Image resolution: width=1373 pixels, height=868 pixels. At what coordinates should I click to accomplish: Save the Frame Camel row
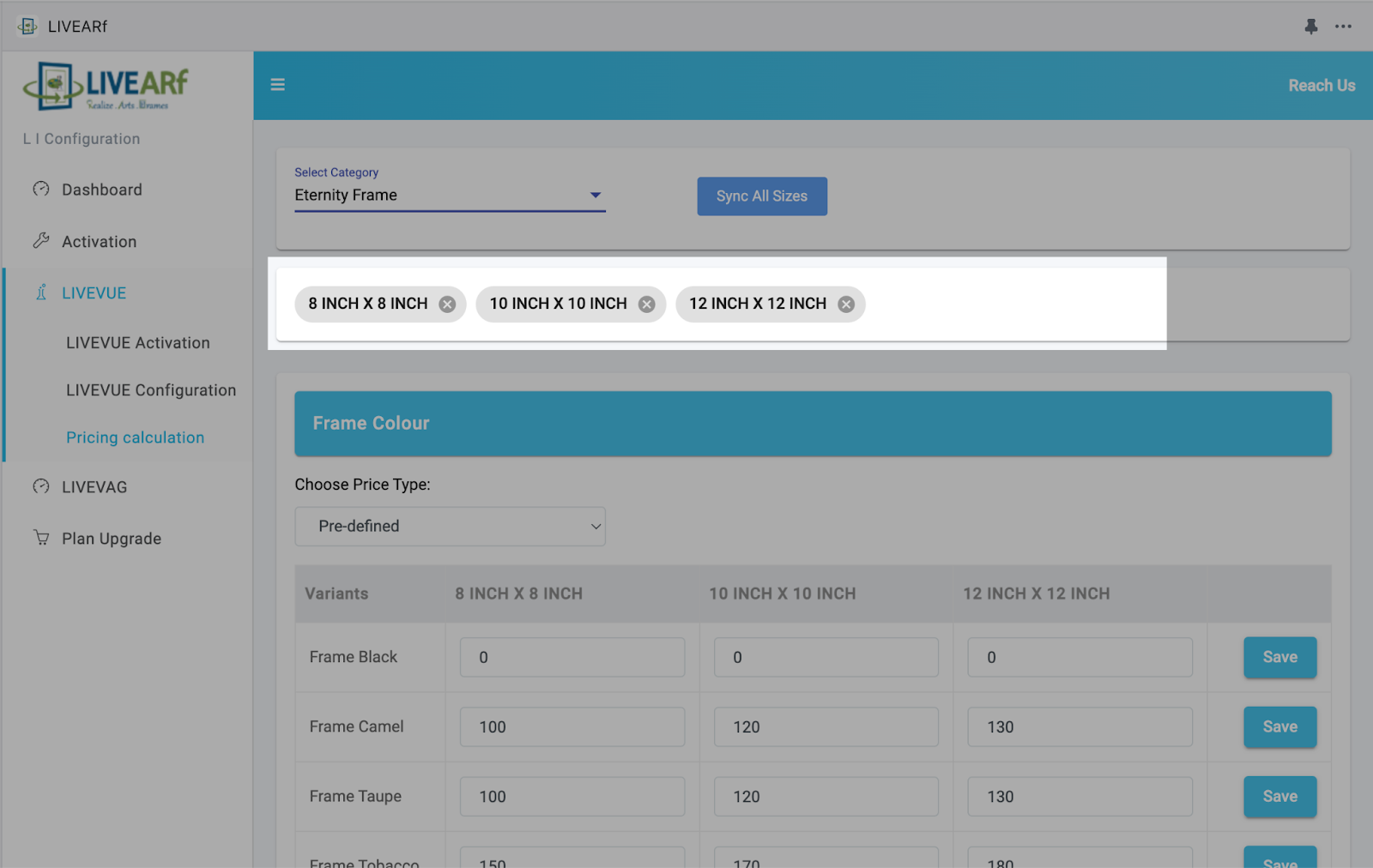1279,726
